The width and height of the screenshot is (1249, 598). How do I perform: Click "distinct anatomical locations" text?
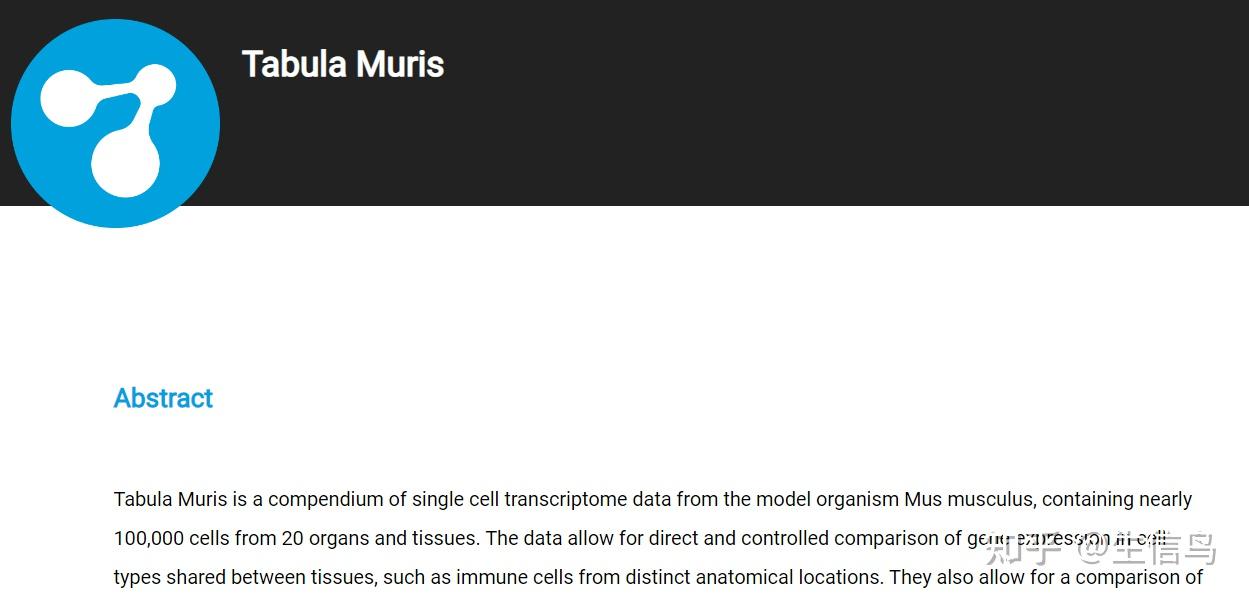[x=758, y=577]
